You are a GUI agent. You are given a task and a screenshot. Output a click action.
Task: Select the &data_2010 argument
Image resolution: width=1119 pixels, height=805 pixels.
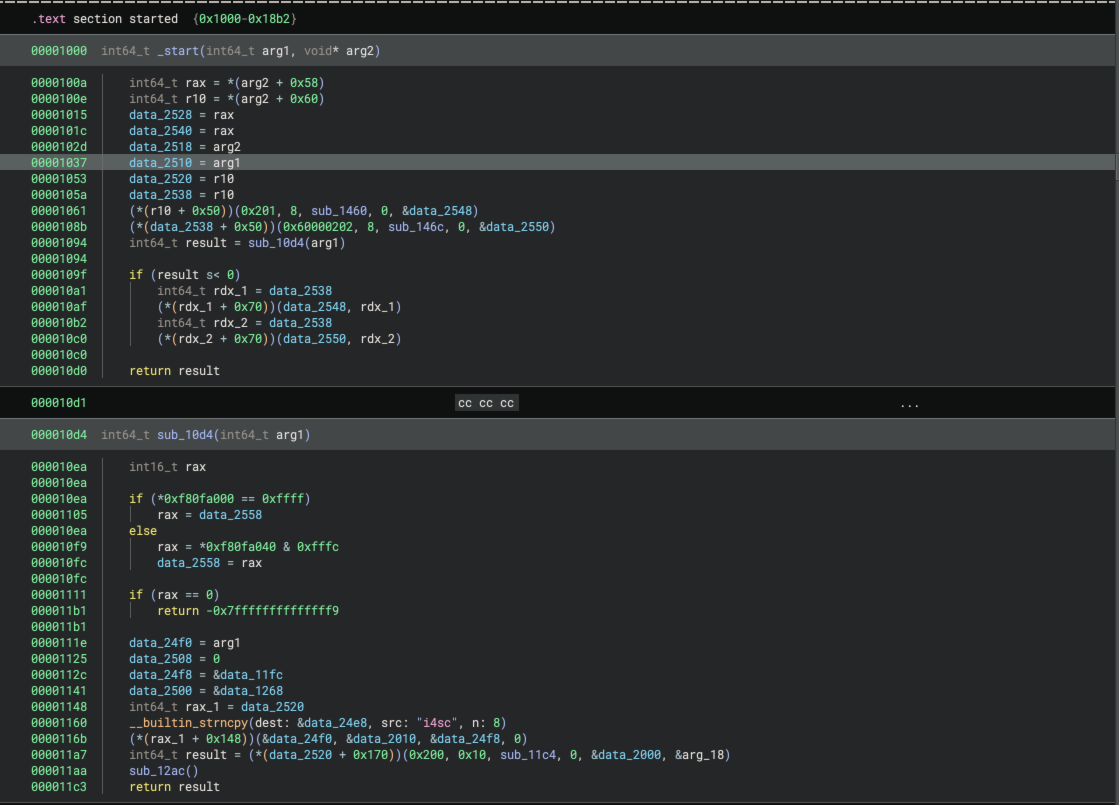[x=381, y=738]
